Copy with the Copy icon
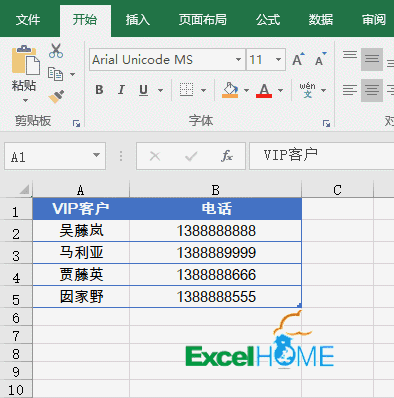 [55, 74]
